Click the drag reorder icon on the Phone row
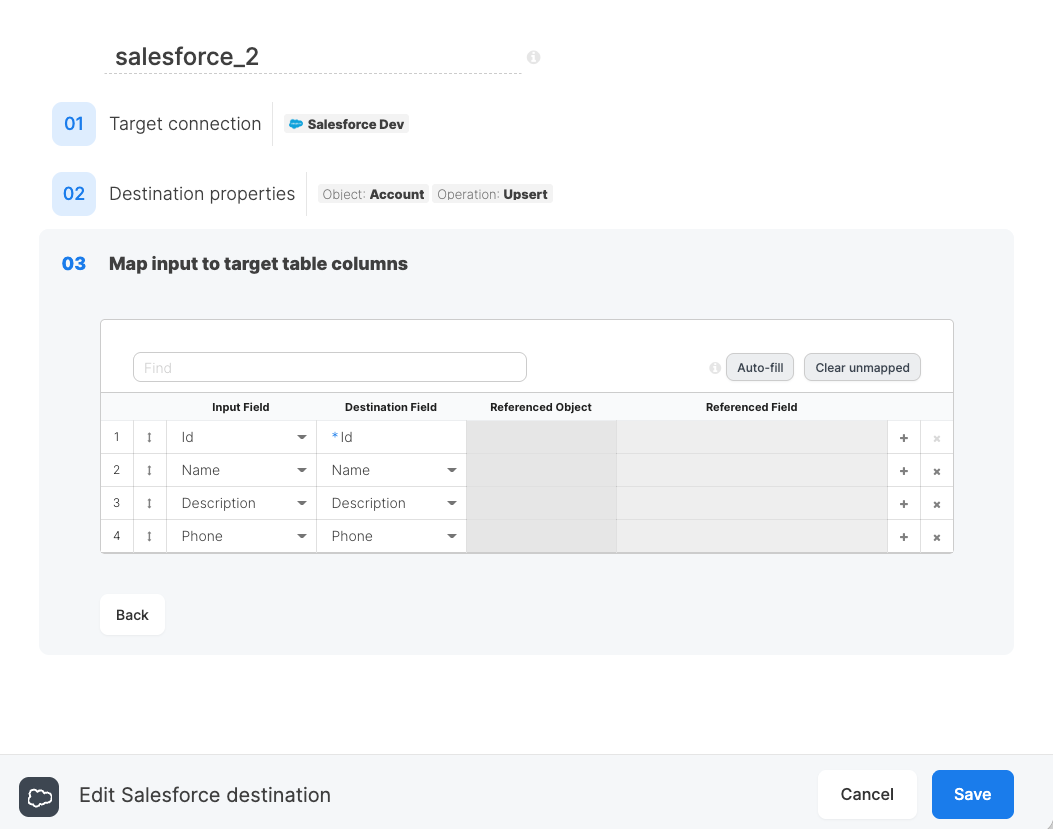This screenshot has width=1053, height=829. pos(150,536)
